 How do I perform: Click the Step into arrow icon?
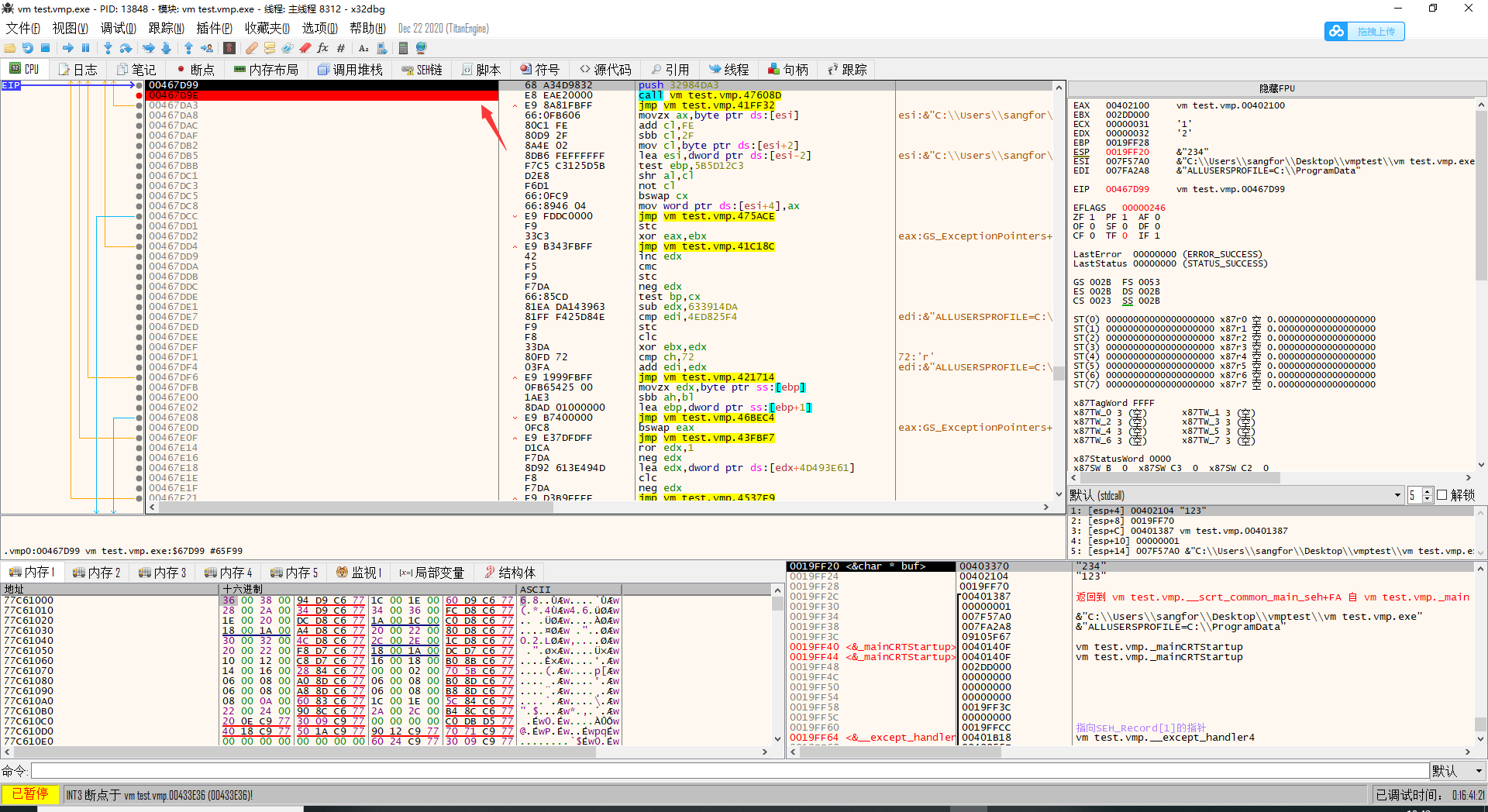108,48
